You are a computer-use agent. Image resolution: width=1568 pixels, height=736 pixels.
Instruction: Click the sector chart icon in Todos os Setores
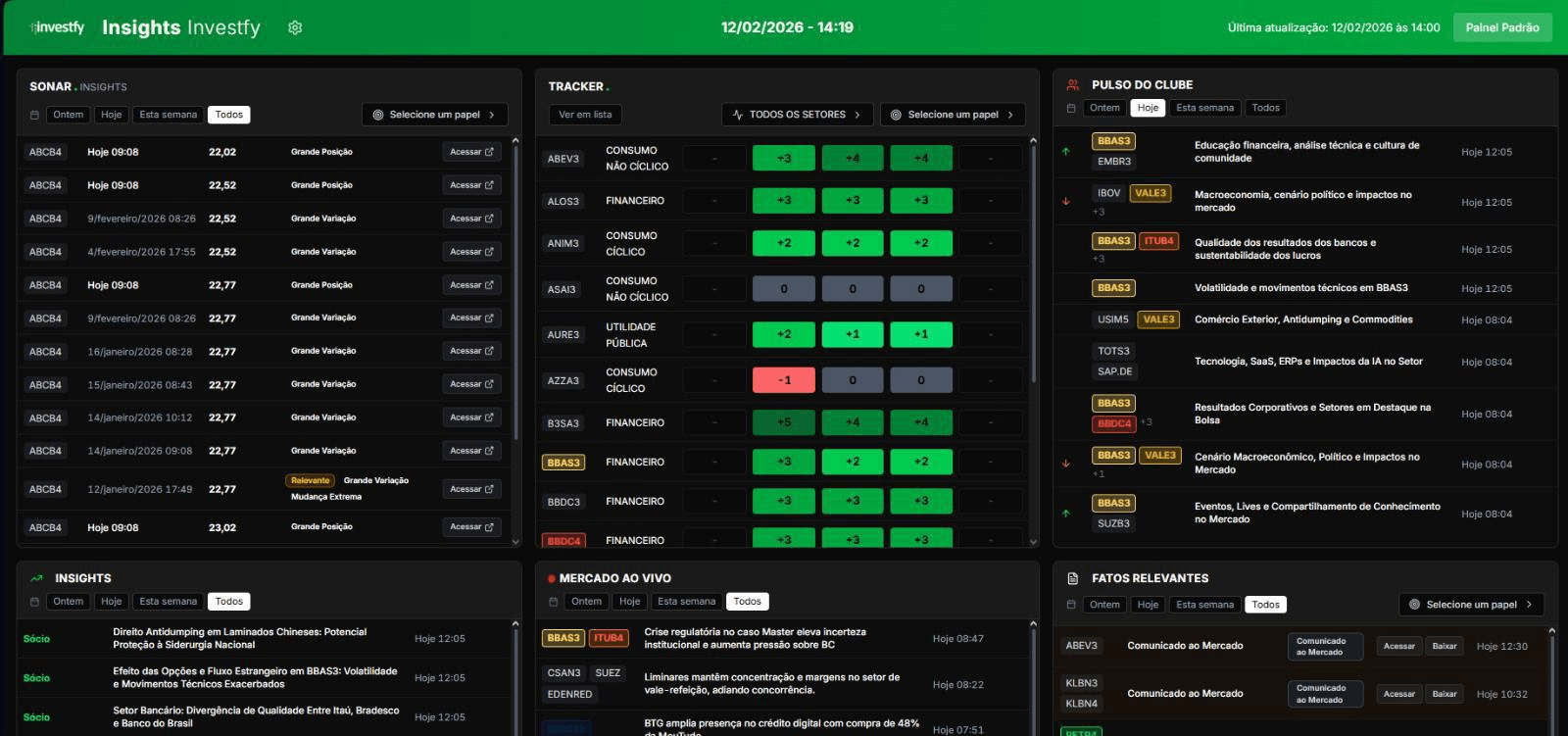click(738, 115)
